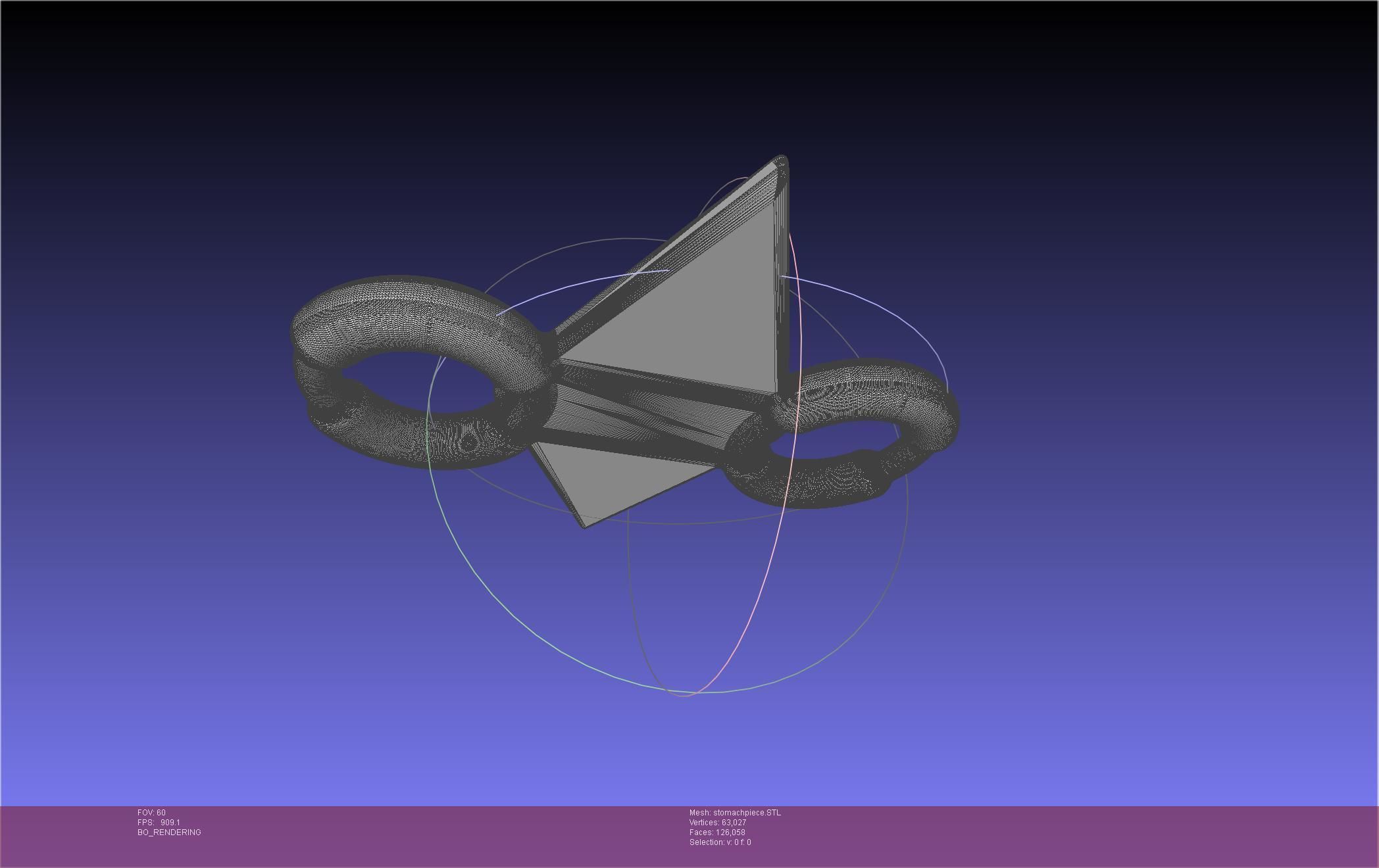Click the Selection: v: 0 f: 0 line
1379x868 pixels.
pos(720,842)
